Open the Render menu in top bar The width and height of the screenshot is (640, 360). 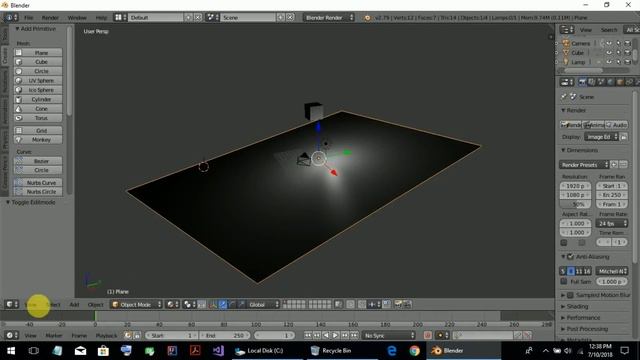click(x=50, y=18)
